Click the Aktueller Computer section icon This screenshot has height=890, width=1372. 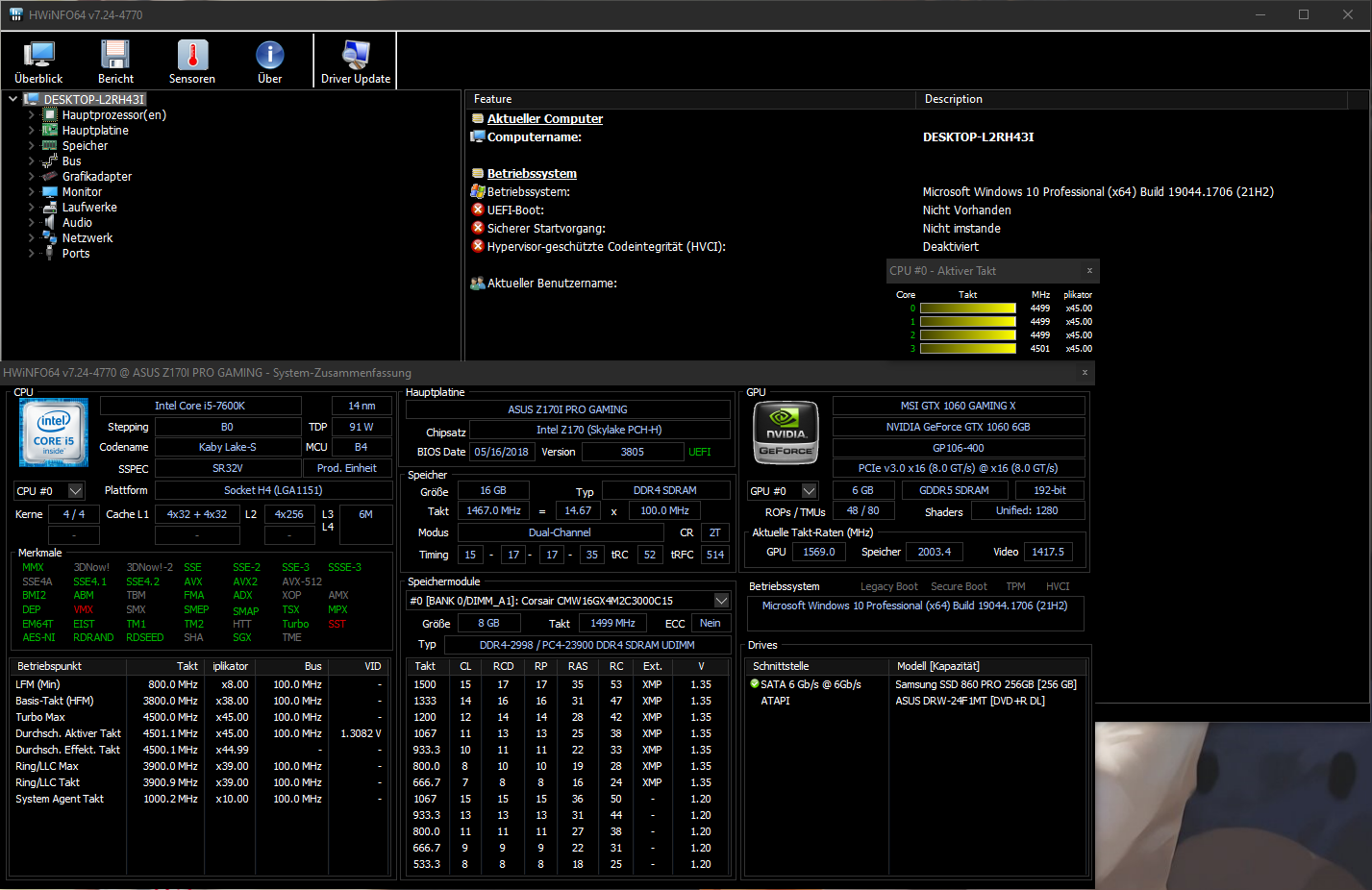coord(477,119)
